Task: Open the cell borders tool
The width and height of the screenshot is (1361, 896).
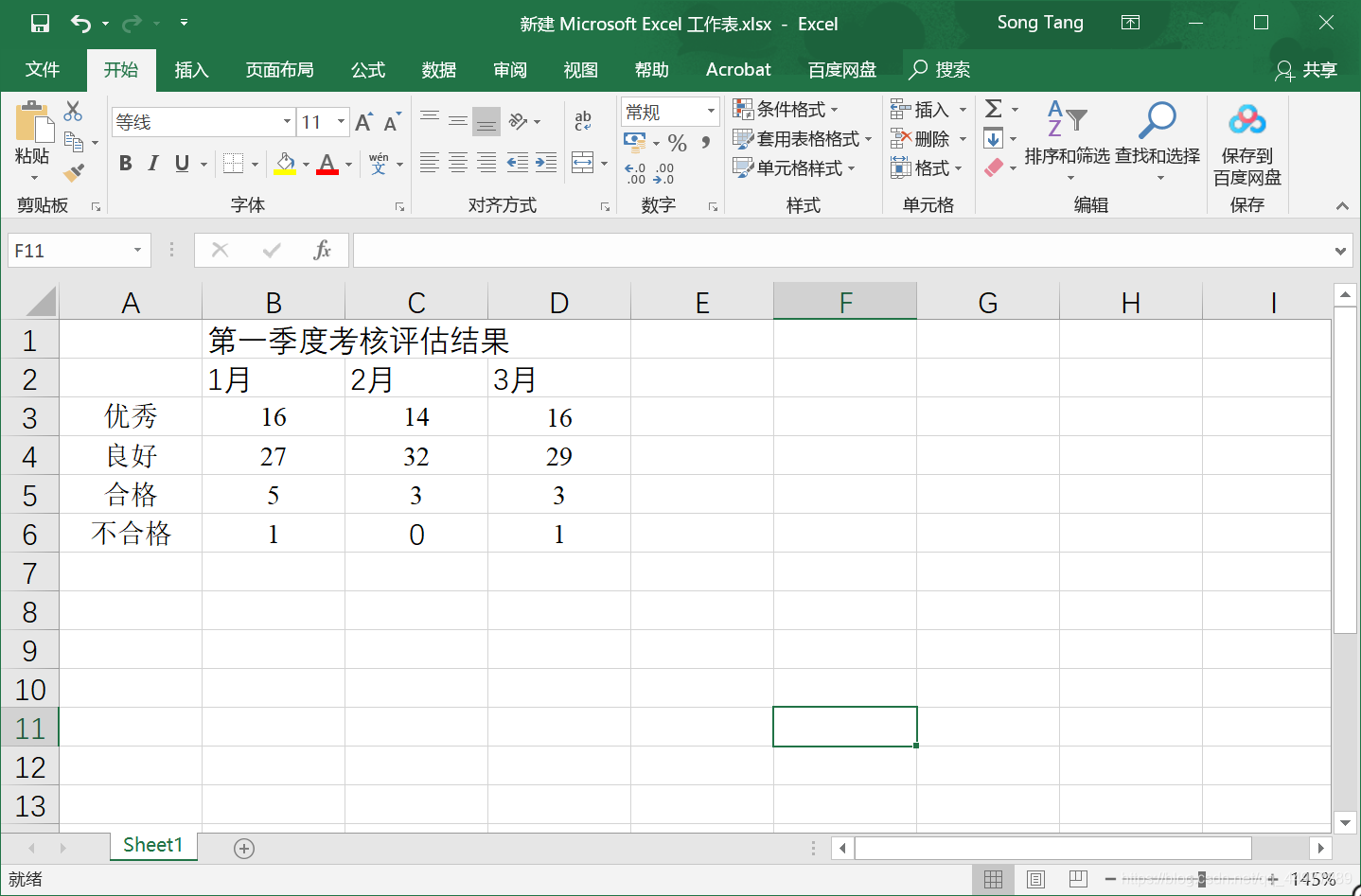Action: coord(234,164)
